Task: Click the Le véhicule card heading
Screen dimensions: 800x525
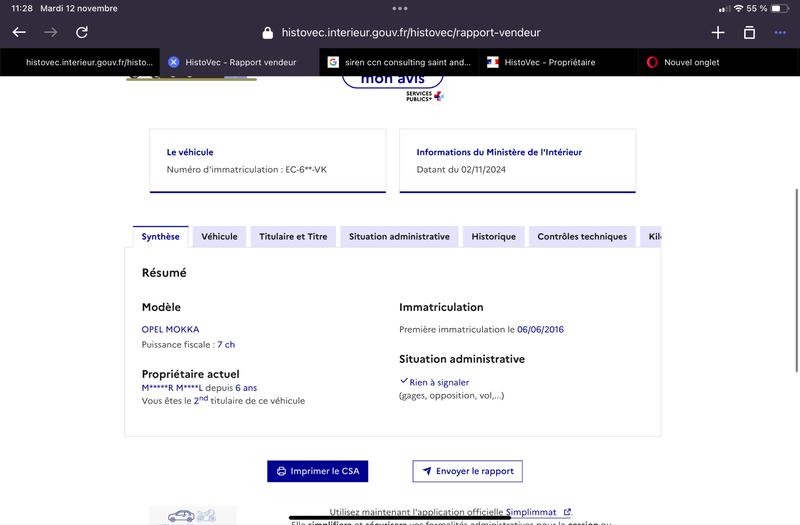Action: (190, 152)
